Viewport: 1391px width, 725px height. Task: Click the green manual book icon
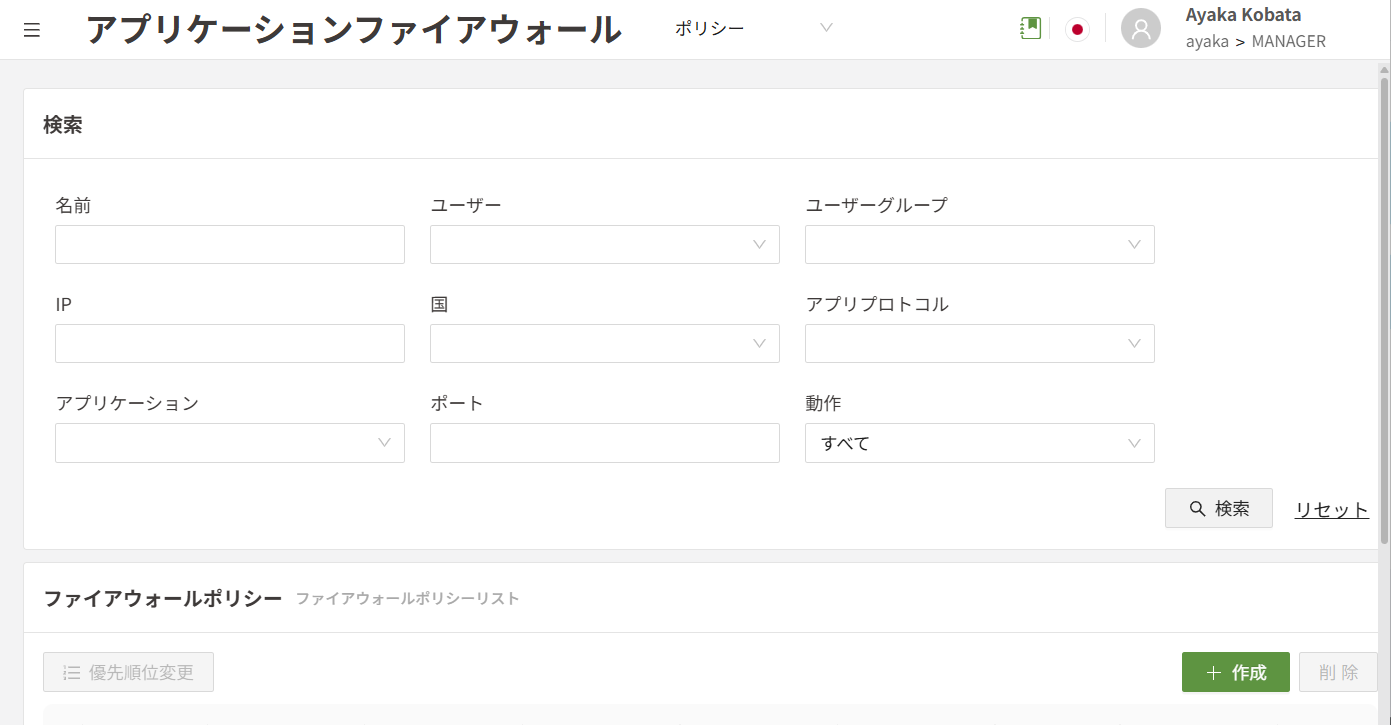click(1030, 29)
